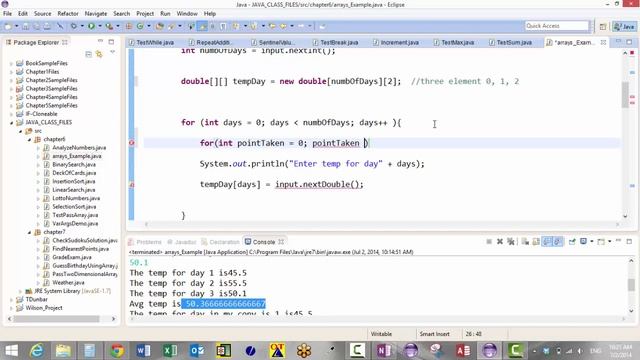Screen dimensions: 640x360
Task: Select GradeExam.java in Package Explorer
Action: tap(72, 257)
